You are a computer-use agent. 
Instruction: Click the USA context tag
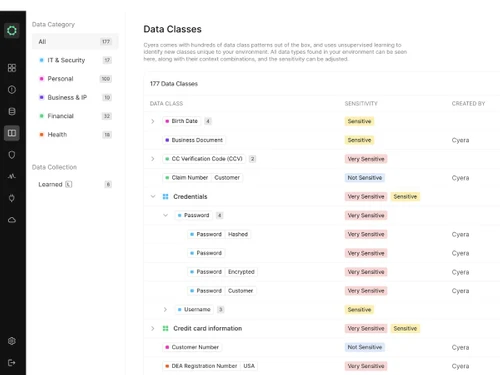point(249,366)
